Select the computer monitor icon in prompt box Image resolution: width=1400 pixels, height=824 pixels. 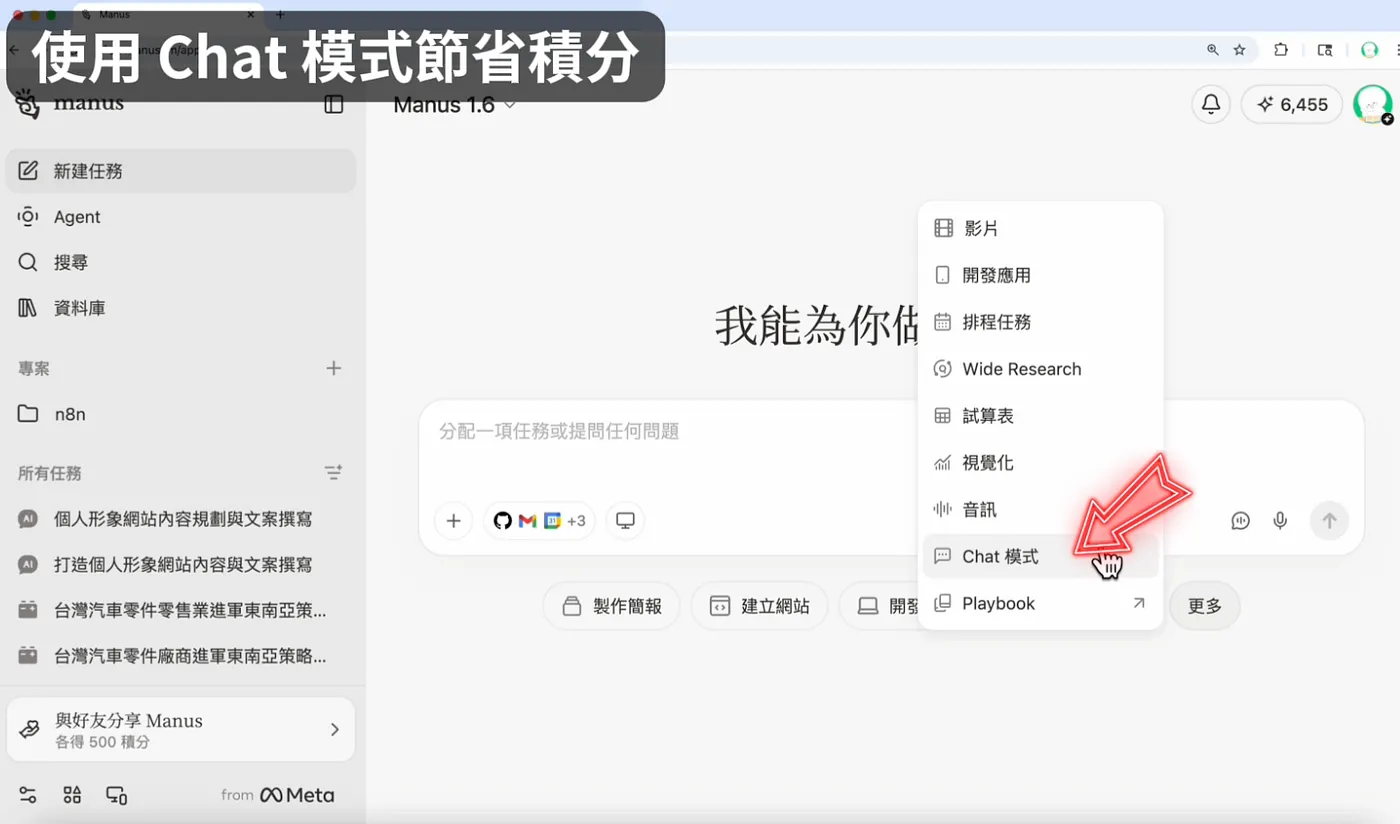point(625,521)
